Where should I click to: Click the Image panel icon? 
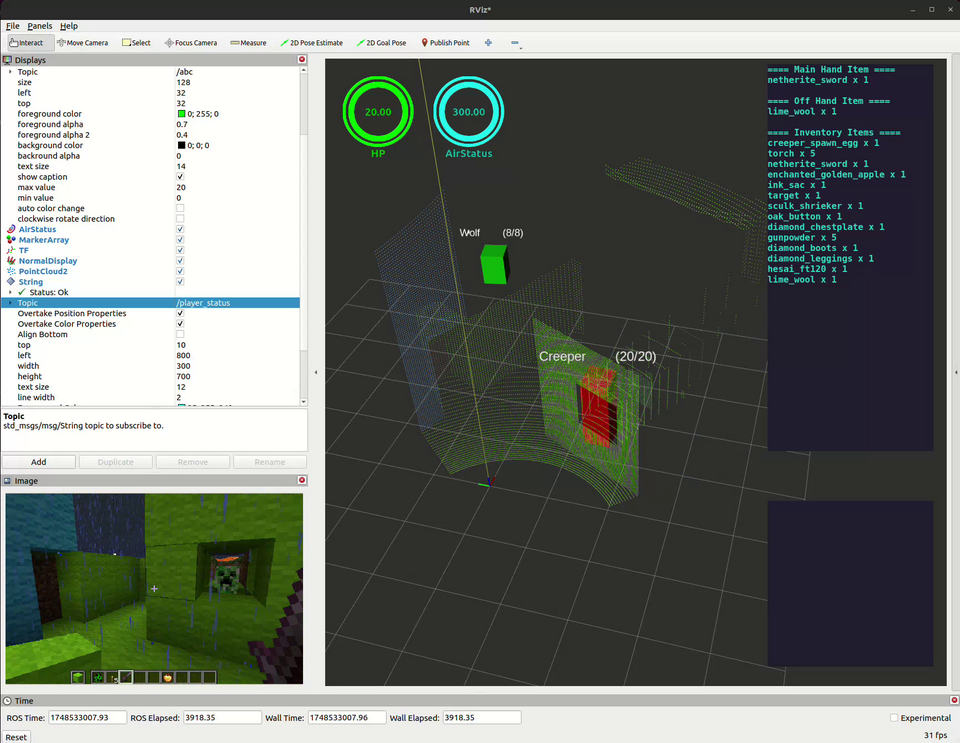tap(7, 481)
